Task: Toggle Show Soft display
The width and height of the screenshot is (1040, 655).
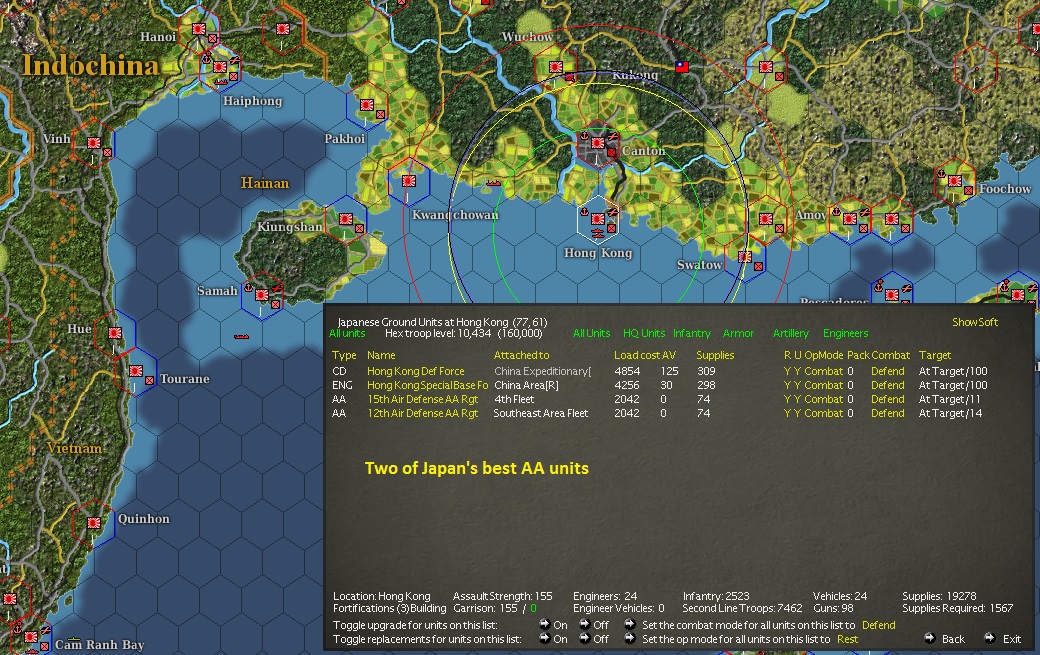Action: 974,322
